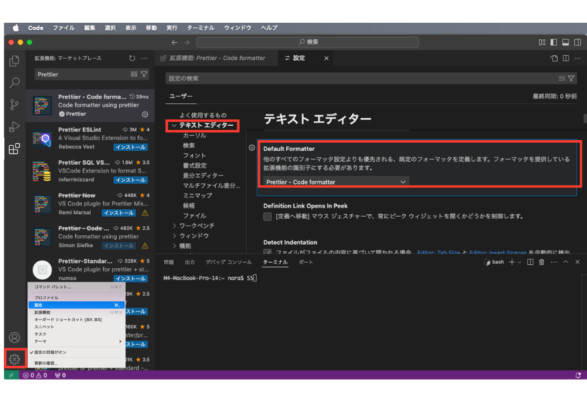This screenshot has height=400, width=587.
Task: Select the ユーザー settings scope tab
Action: tap(181, 96)
